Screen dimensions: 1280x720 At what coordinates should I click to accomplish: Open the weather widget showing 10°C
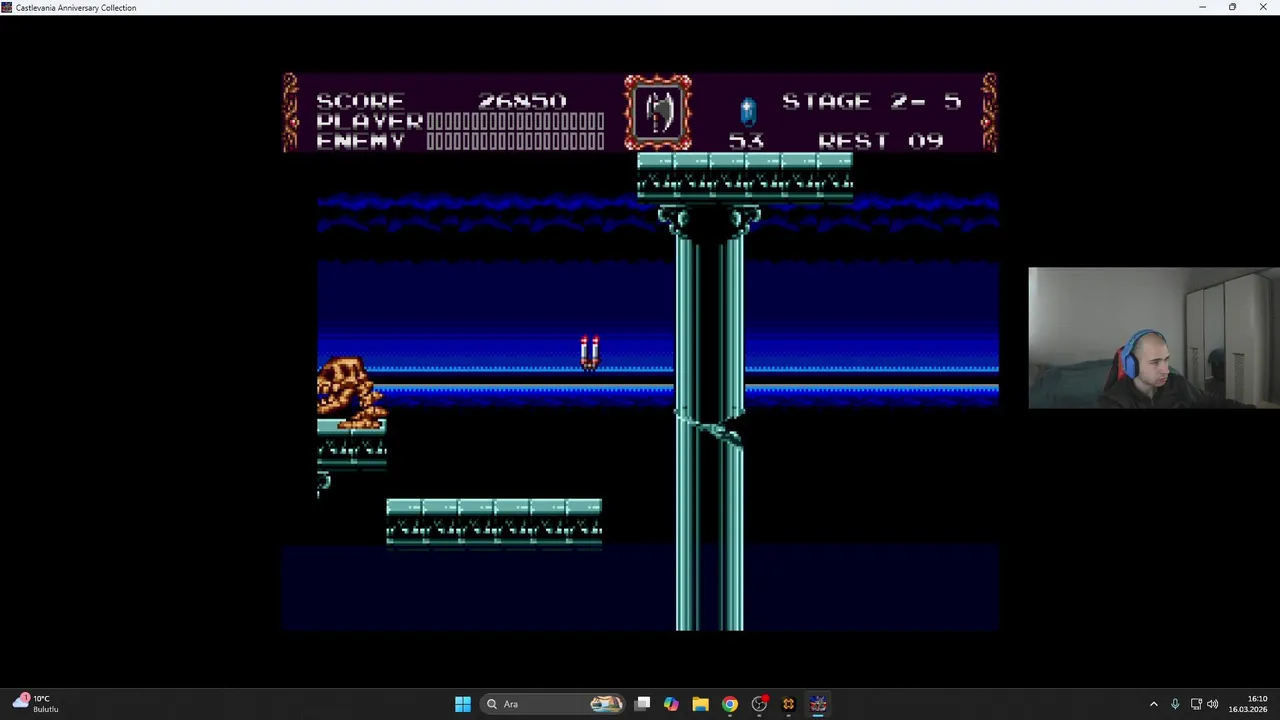pos(36,704)
